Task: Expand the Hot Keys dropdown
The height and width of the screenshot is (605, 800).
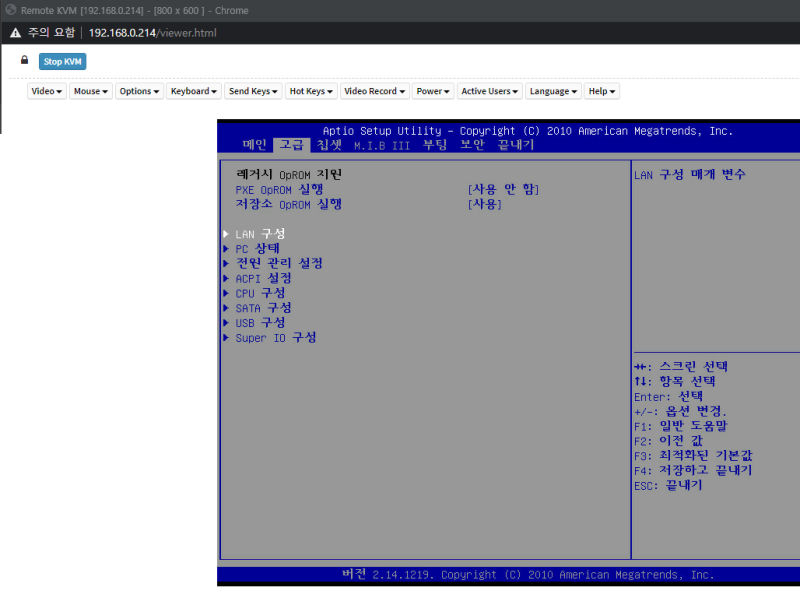Action: [310, 91]
